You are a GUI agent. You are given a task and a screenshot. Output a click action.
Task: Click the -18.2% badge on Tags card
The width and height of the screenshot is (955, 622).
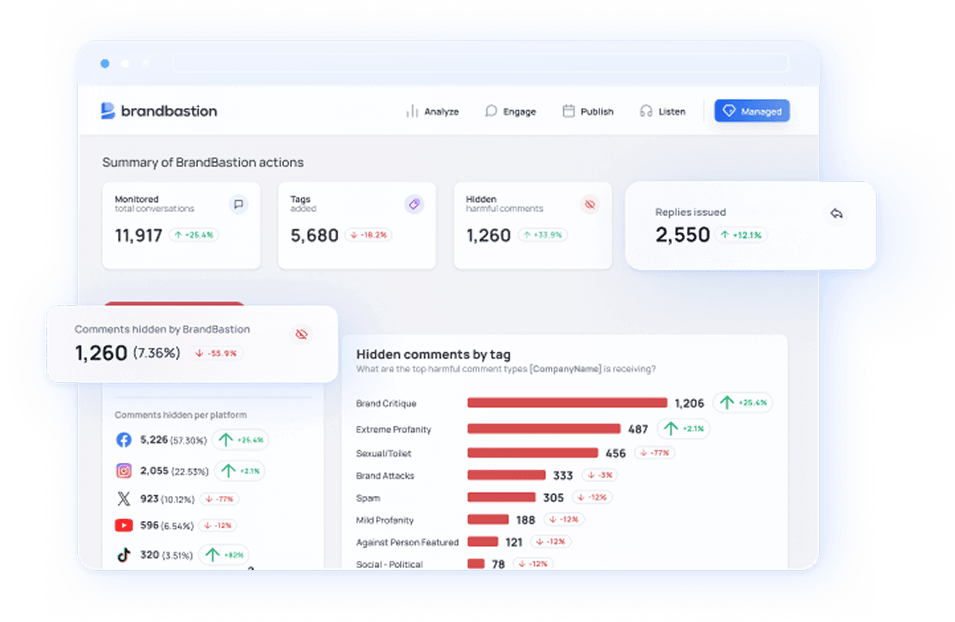pos(368,235)
